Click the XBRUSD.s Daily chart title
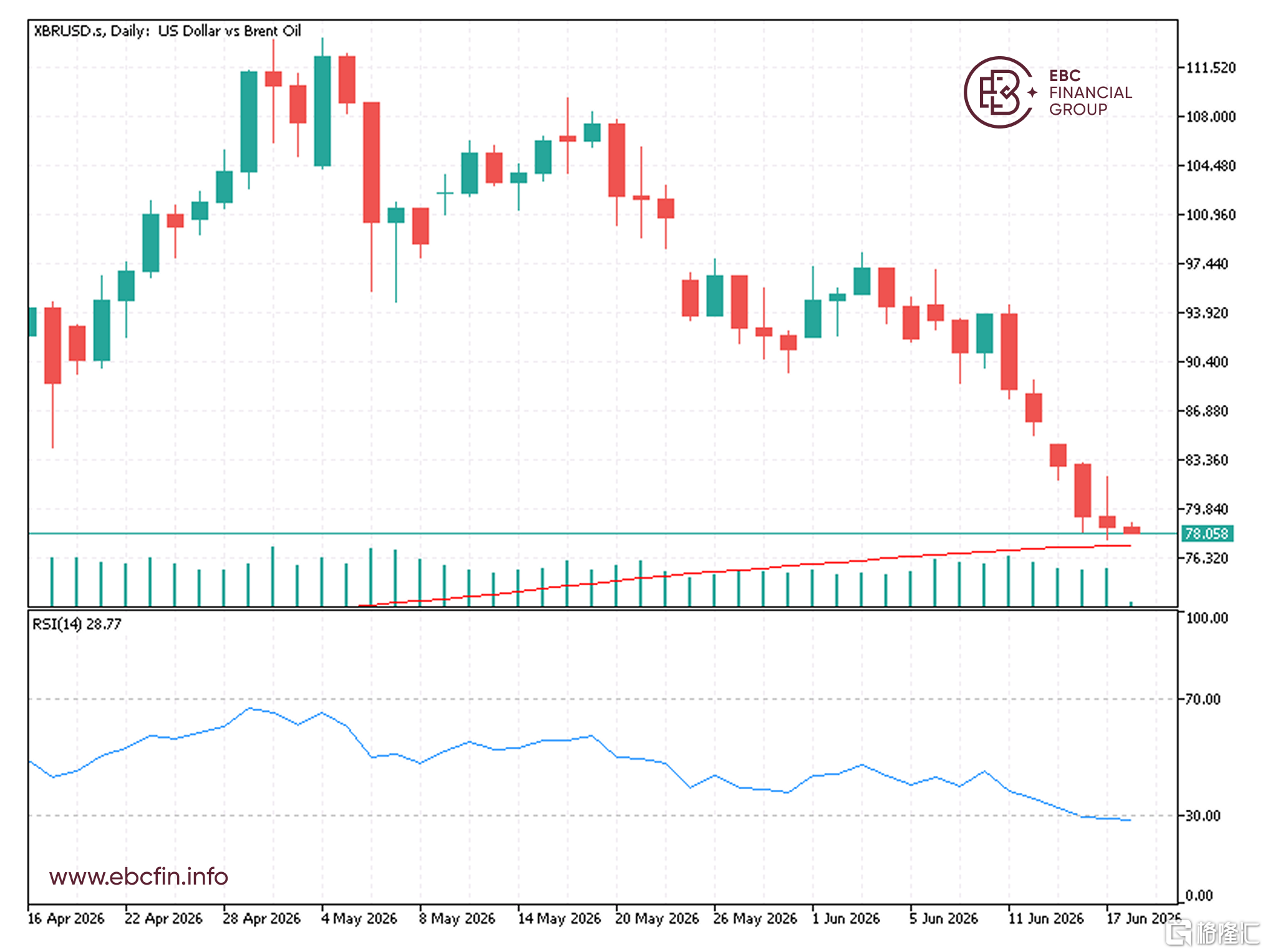 click(x=167, y=31)
